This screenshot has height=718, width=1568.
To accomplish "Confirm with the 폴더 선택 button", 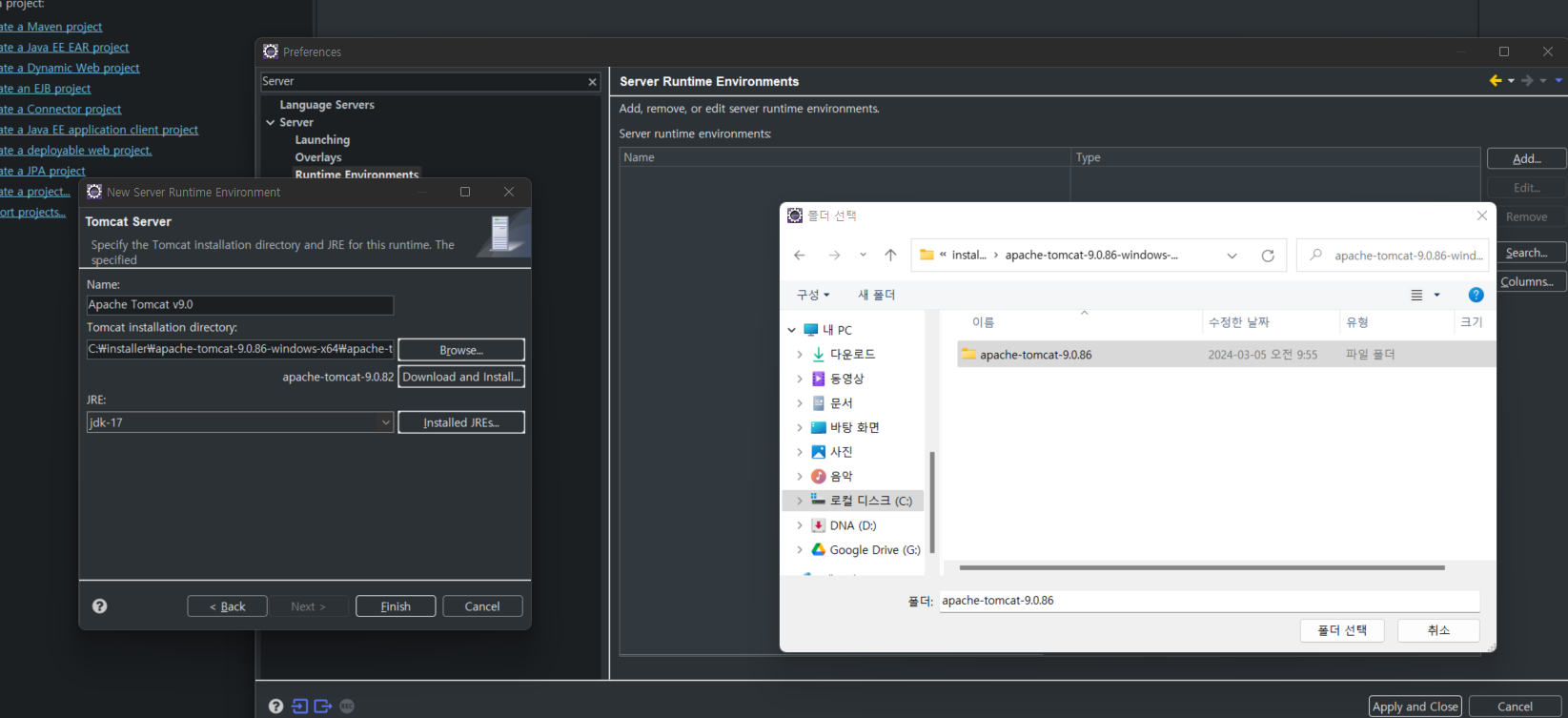I will pyautogui.click(x=1342, y=630).
